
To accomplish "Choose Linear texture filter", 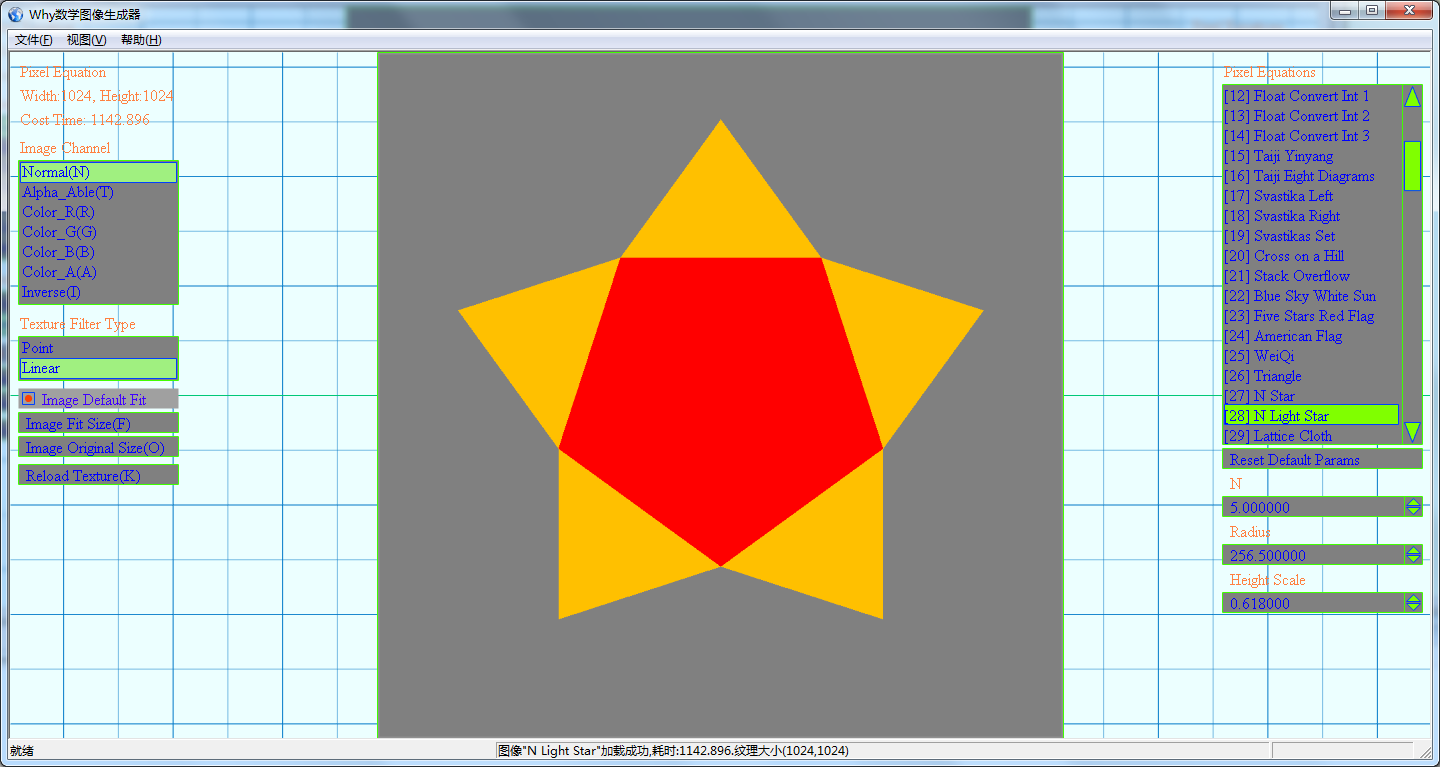I will pos(98,368).
